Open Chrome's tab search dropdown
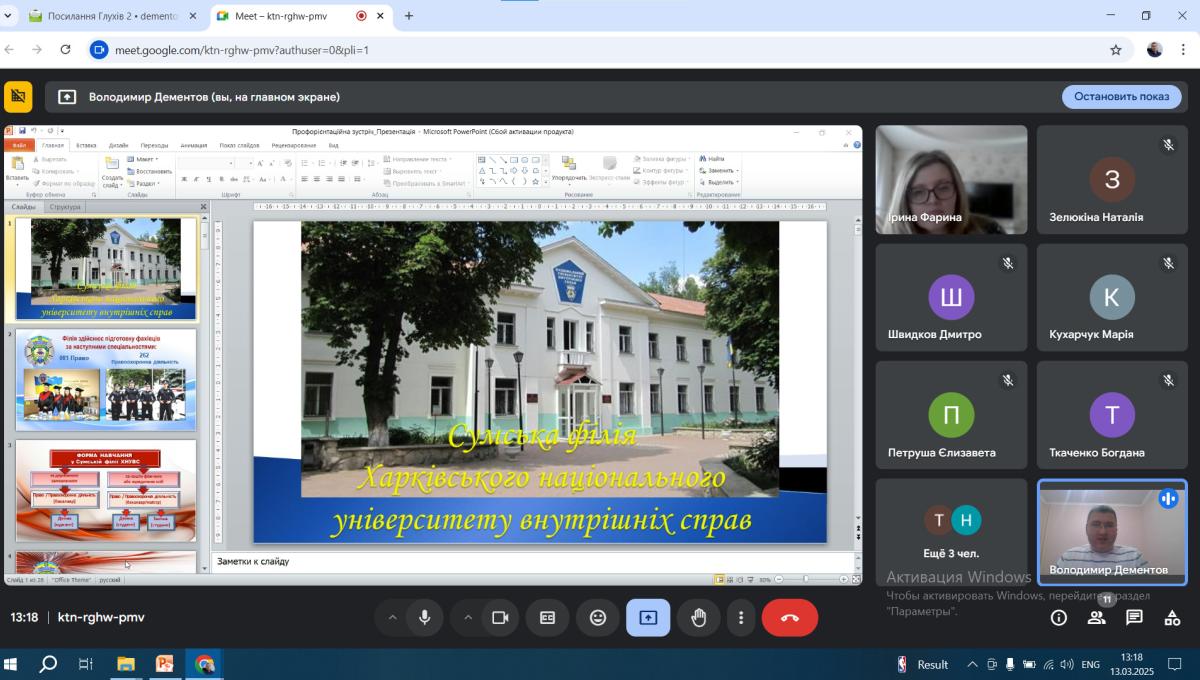This screenshot has width=1200, height=680. (10, 16)
